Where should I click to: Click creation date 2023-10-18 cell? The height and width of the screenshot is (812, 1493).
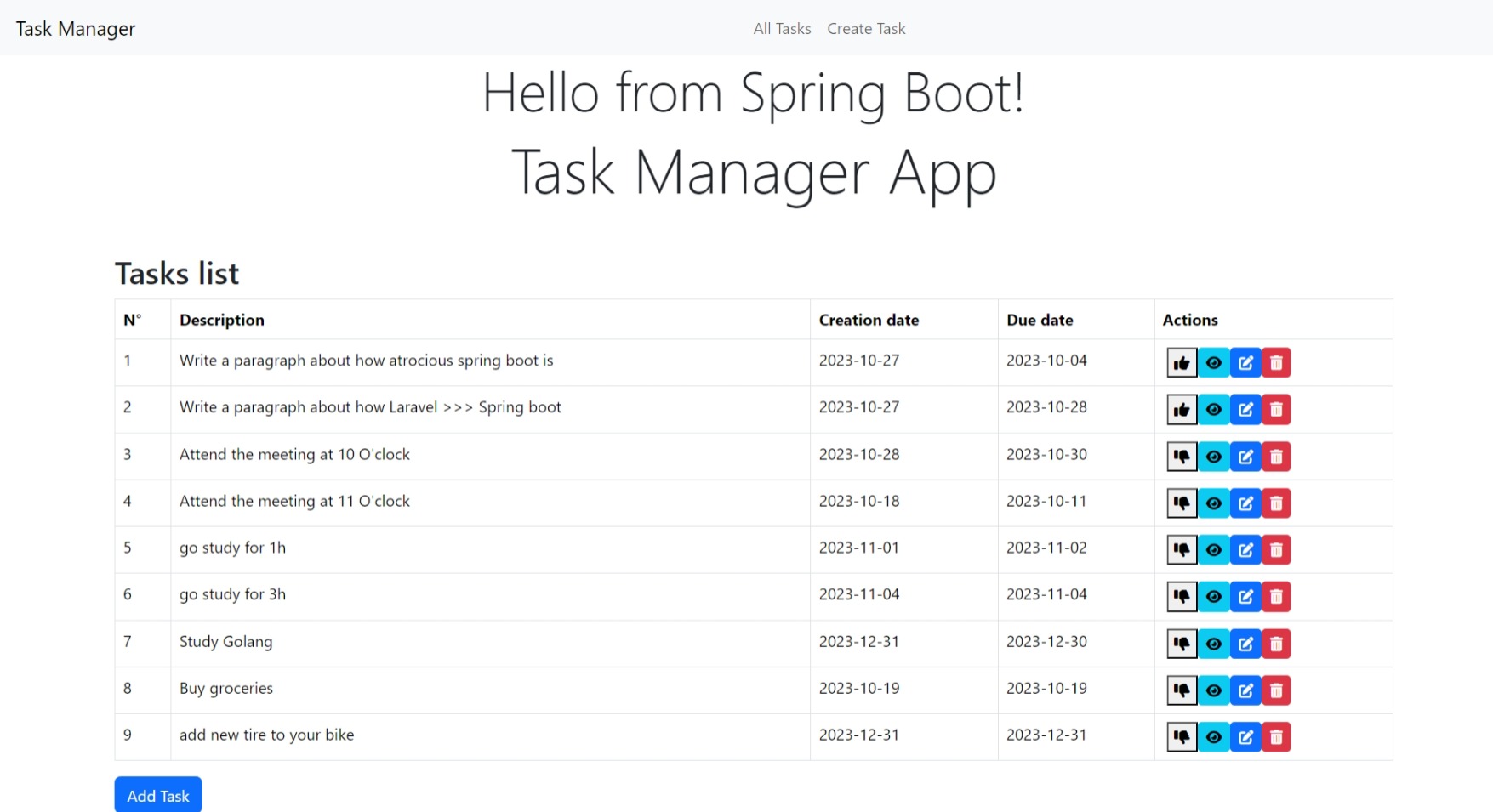tap(904, 503)
